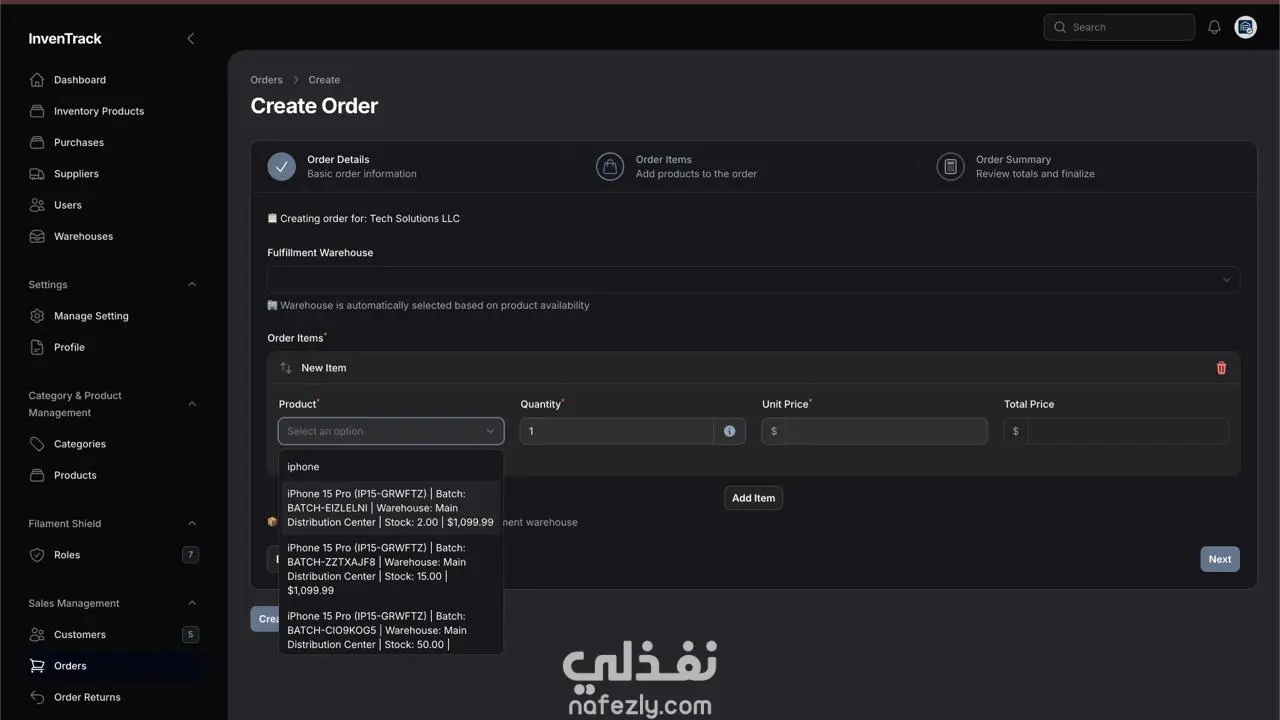The image size is (1280, 720).
Task: Open the Fulfillment Warehouse dropdown
Action: click(753, 280)
